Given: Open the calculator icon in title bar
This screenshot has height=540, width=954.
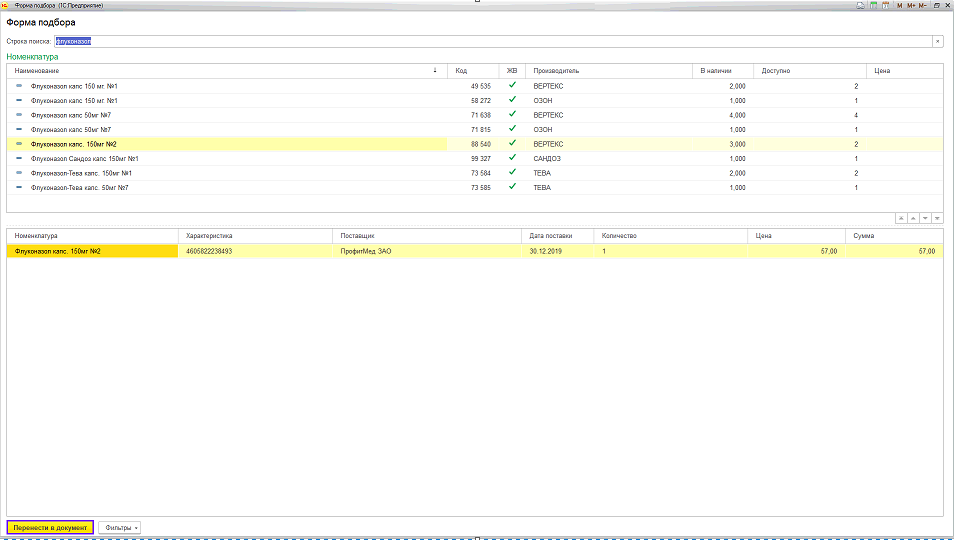Looking at the screenshot, I should pyautogui.click(x=873, y=6).
